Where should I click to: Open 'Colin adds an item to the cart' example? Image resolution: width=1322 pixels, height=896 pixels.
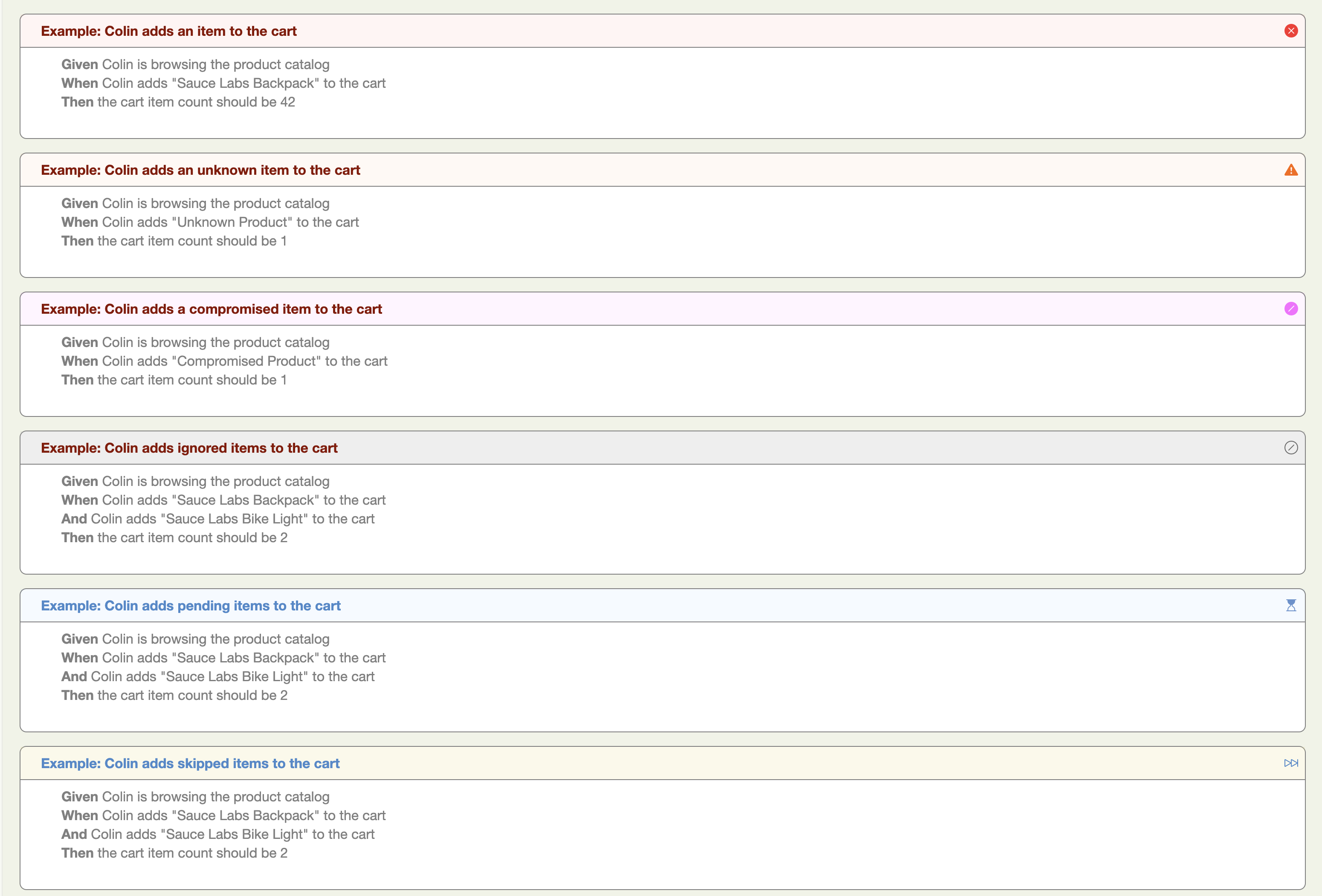[168, 31]
